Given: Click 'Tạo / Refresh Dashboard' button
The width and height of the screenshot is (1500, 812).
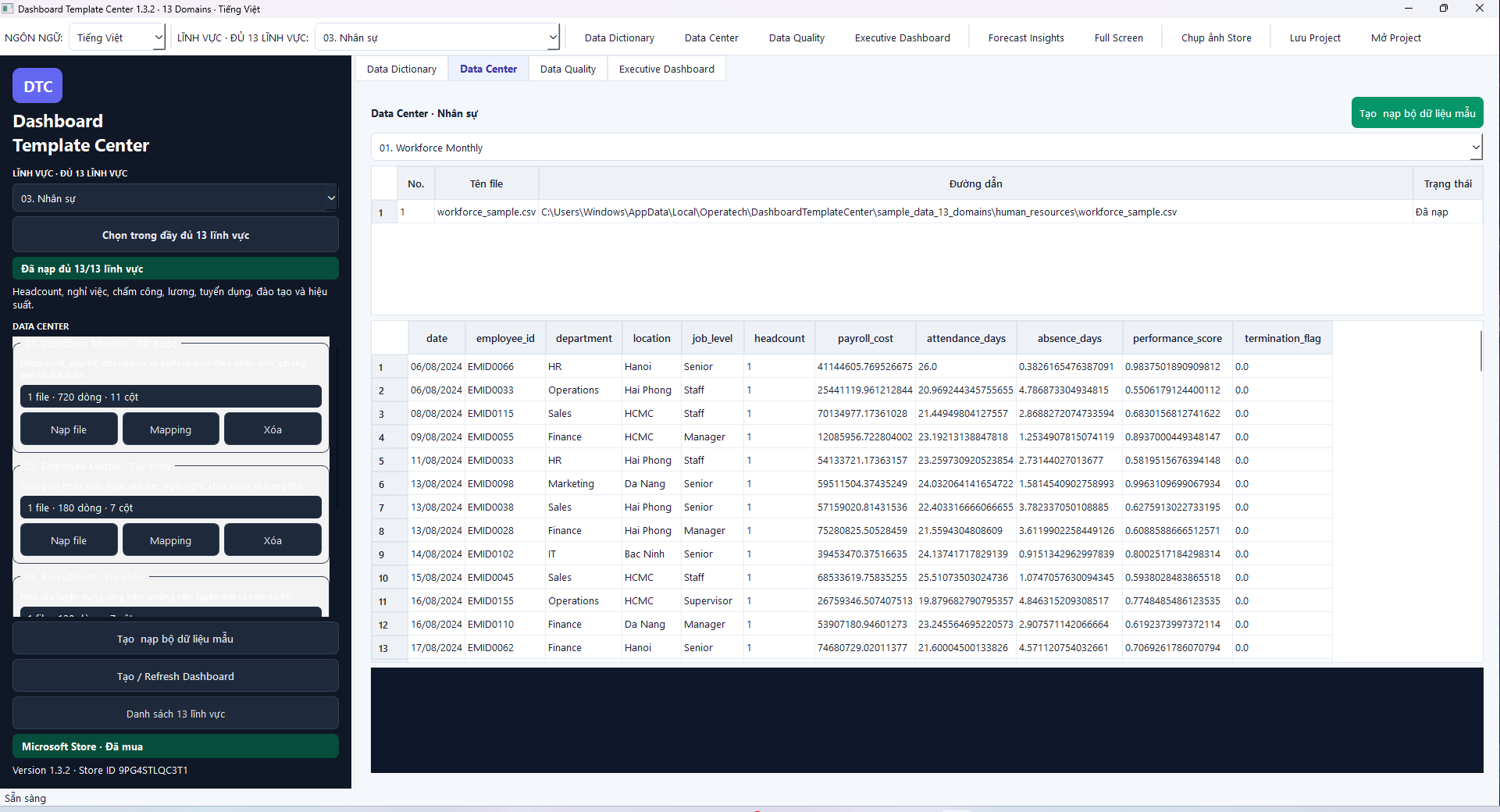Looking at the screenshot, I should click(176, 676).
